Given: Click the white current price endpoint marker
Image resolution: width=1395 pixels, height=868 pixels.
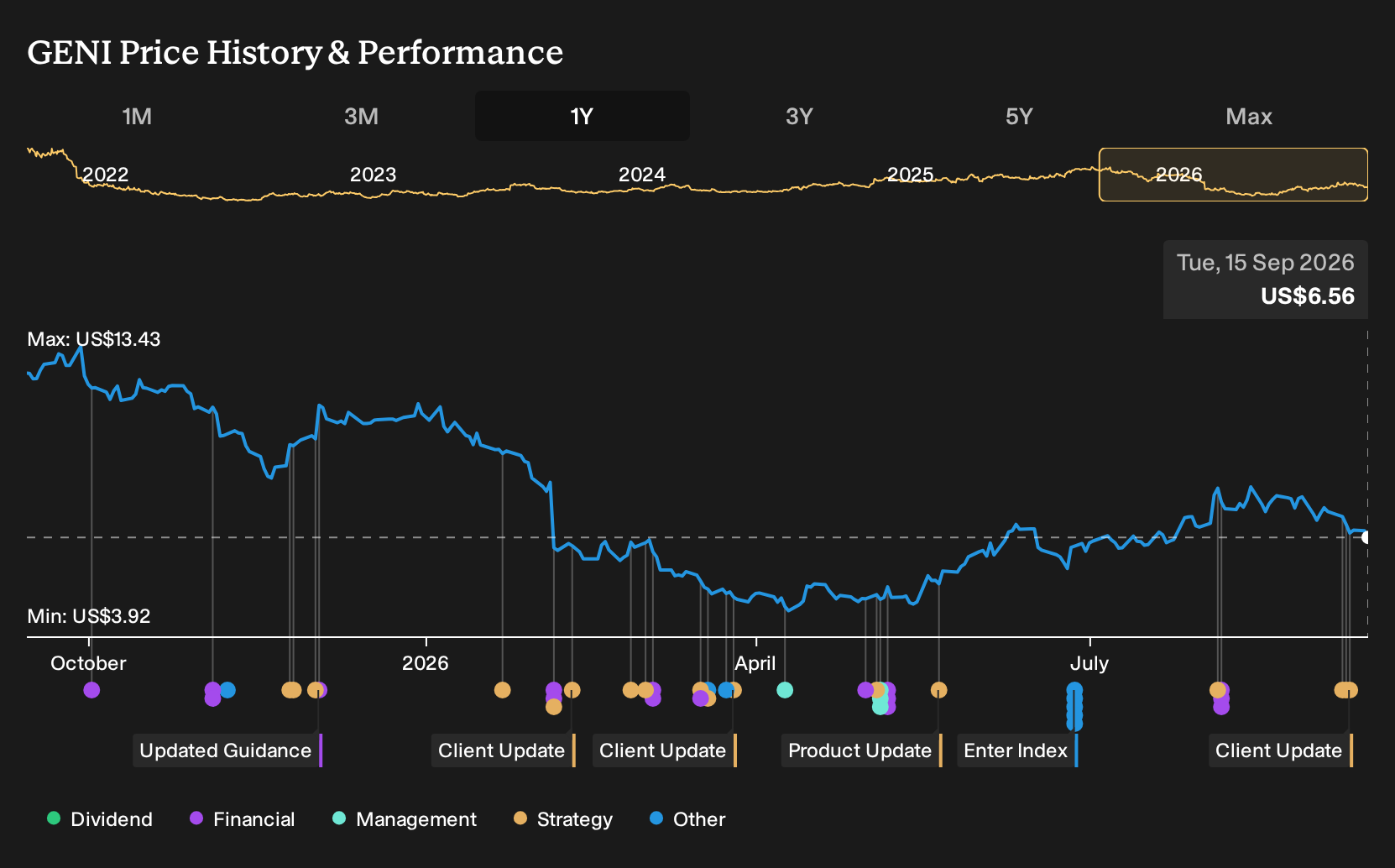Looking at the screenshot, I should (1366, 537).
